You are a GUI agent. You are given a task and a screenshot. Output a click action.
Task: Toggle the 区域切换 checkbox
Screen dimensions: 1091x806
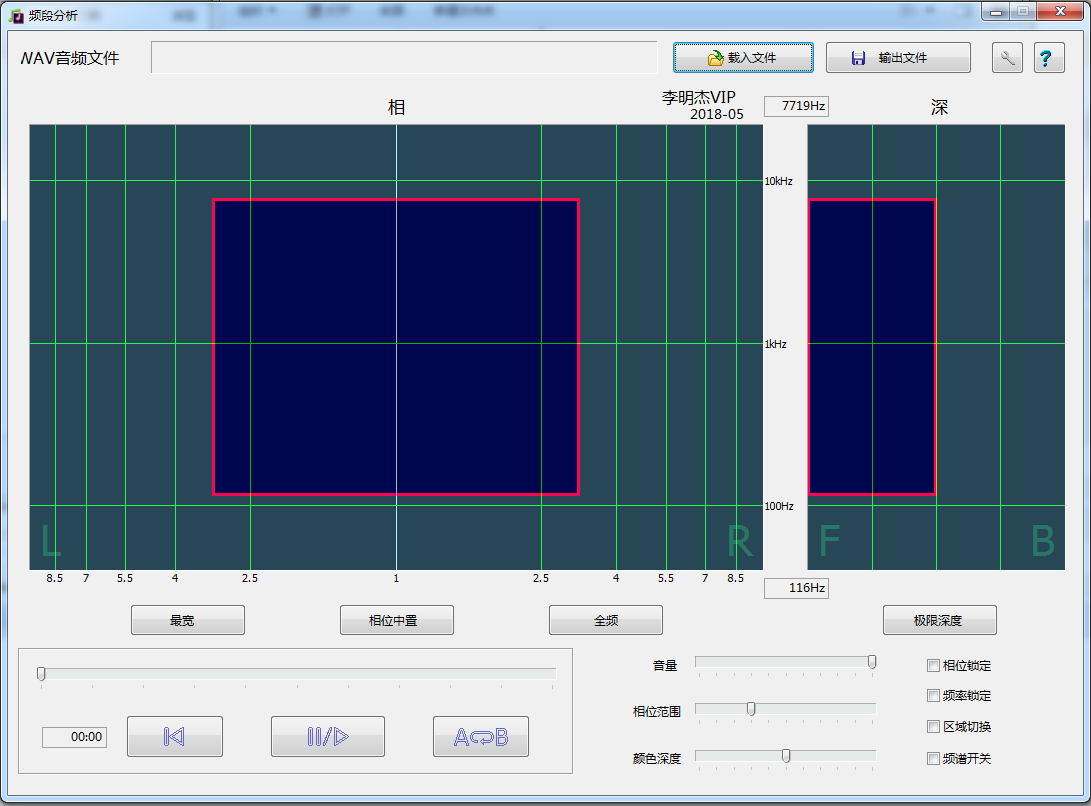[x=934, y=727]
